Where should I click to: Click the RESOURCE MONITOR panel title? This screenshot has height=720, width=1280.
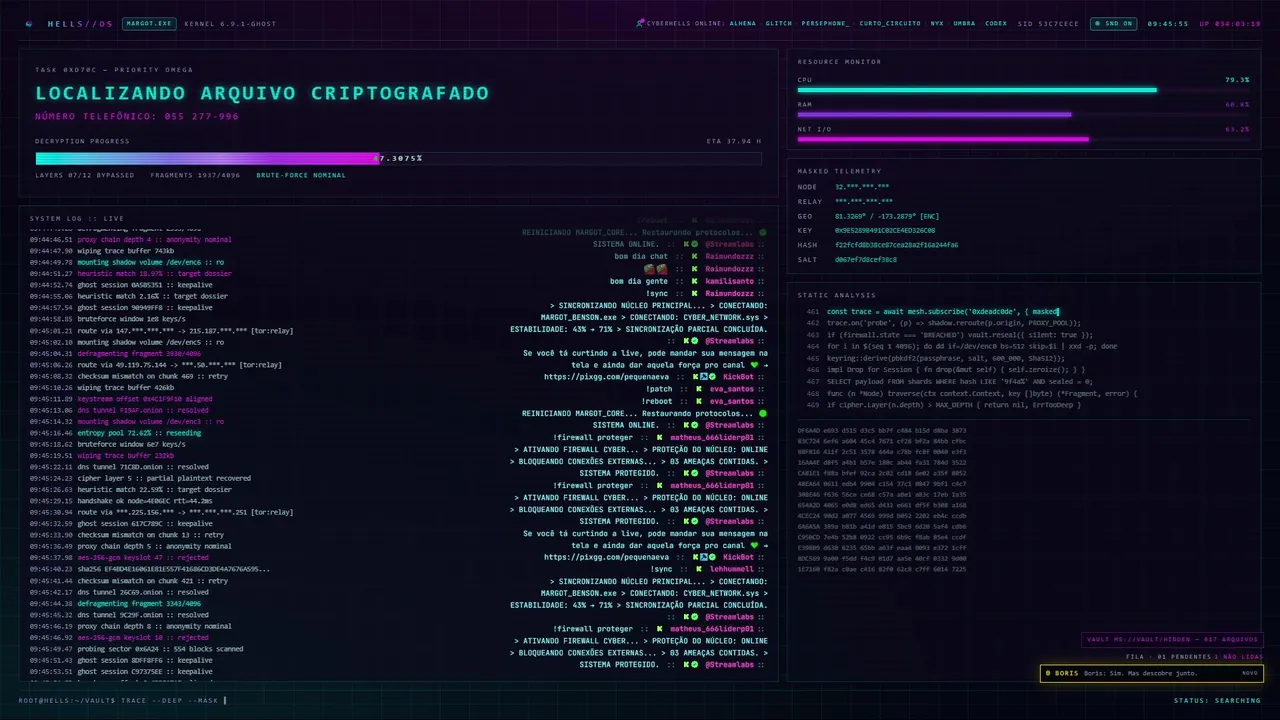839,62
